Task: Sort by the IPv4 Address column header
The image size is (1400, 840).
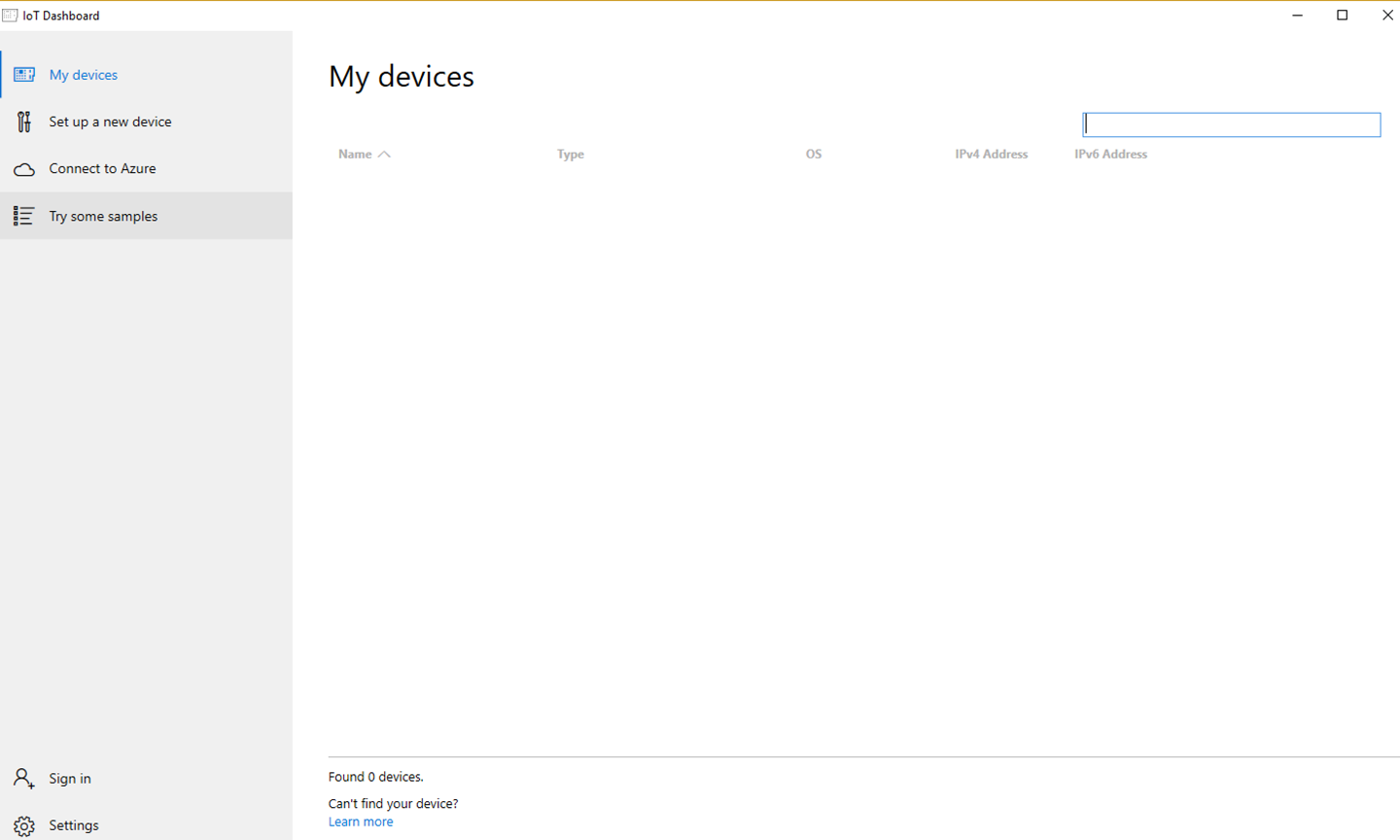Action: click(991, 155)
